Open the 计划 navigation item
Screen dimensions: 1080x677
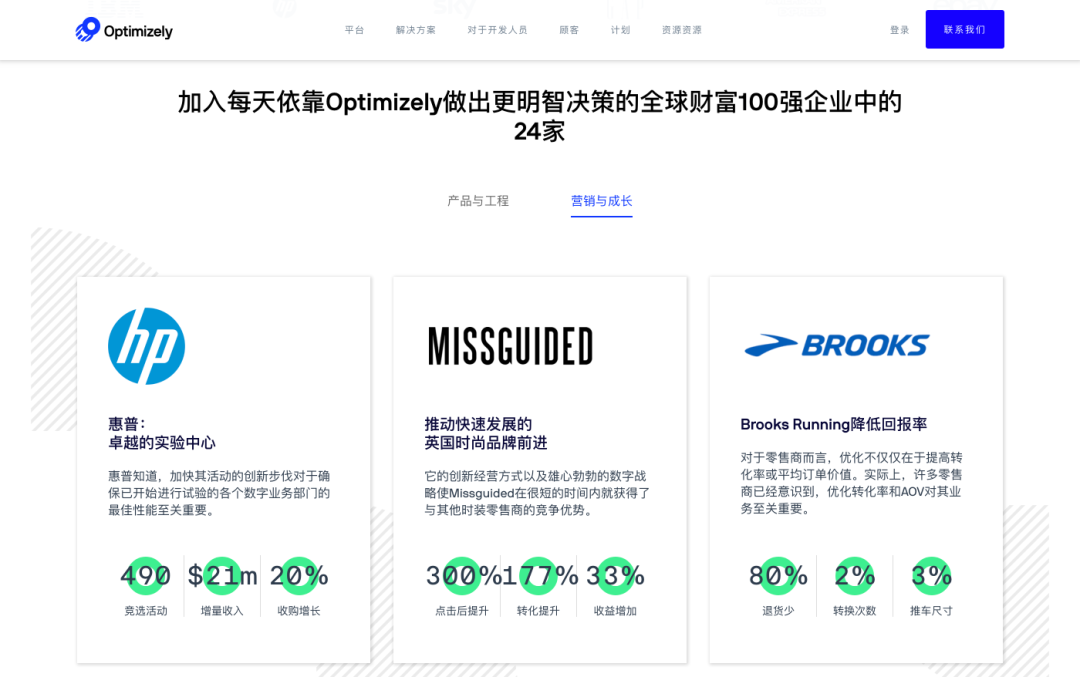pyautogui.click(x=620, y=30)
